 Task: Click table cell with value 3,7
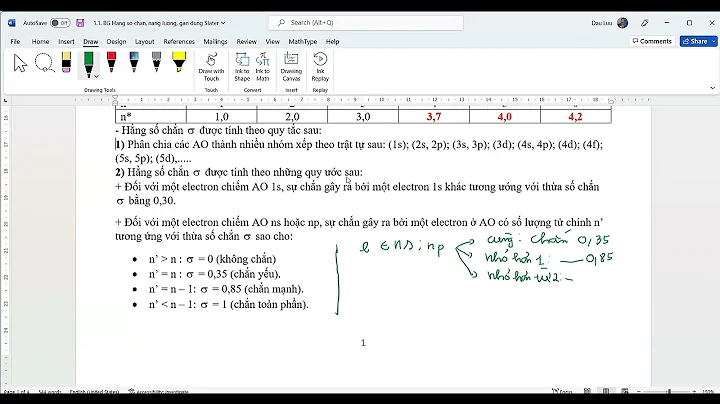pyautogui.click(x=433, y=117)
